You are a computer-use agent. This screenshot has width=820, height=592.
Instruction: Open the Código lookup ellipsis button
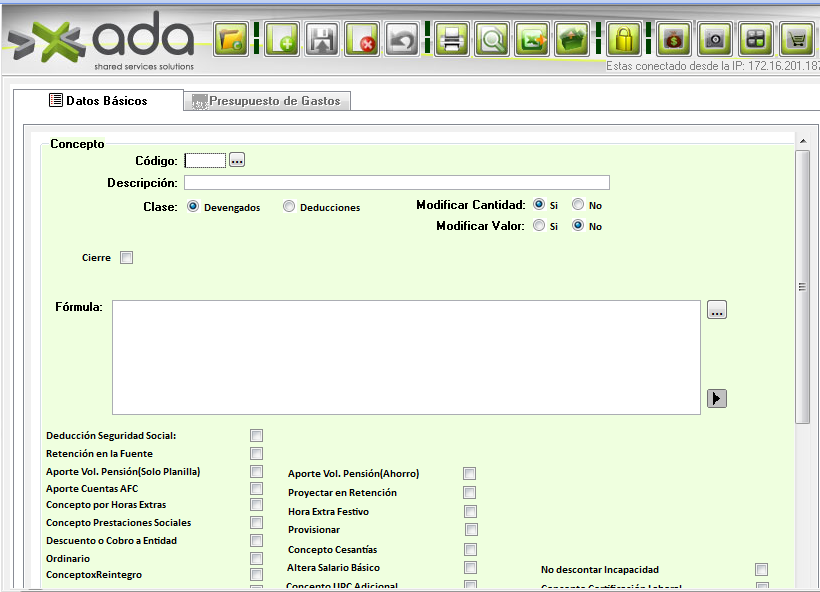(237, 160)
